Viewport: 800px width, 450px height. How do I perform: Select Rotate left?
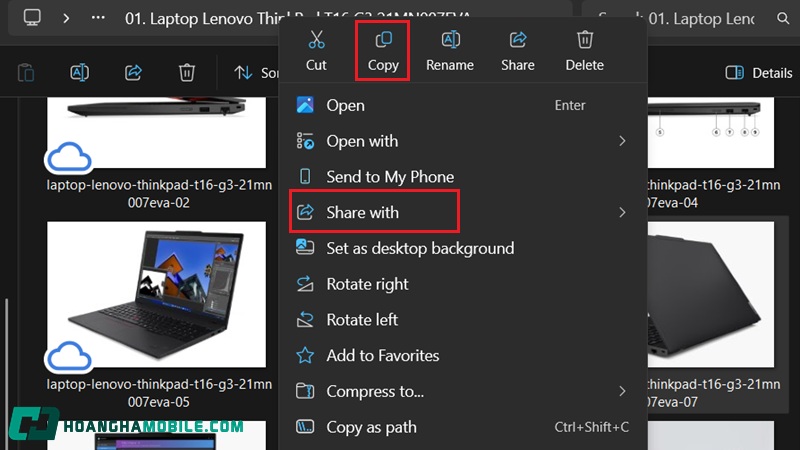(463, 319)
